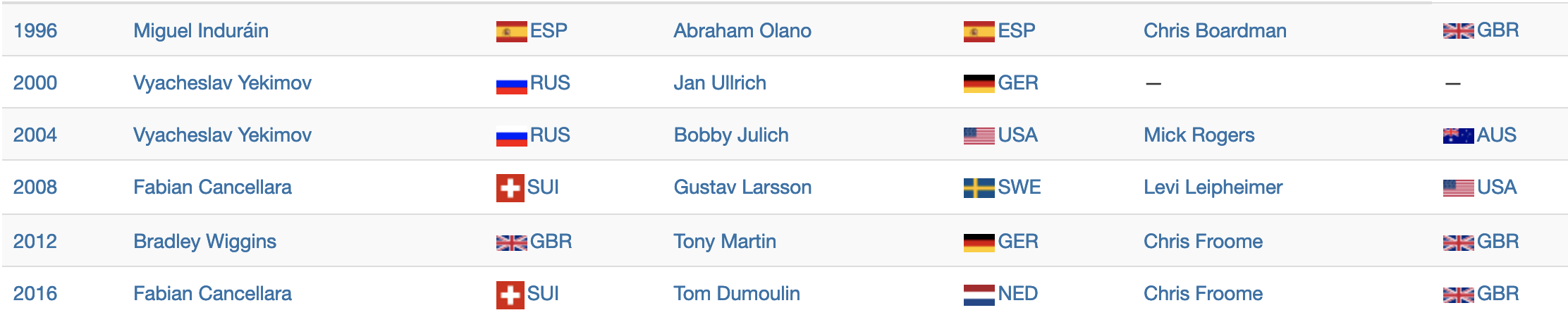Select Vyacheslav Yekimov in the 2004 row

tap(222, 135)
